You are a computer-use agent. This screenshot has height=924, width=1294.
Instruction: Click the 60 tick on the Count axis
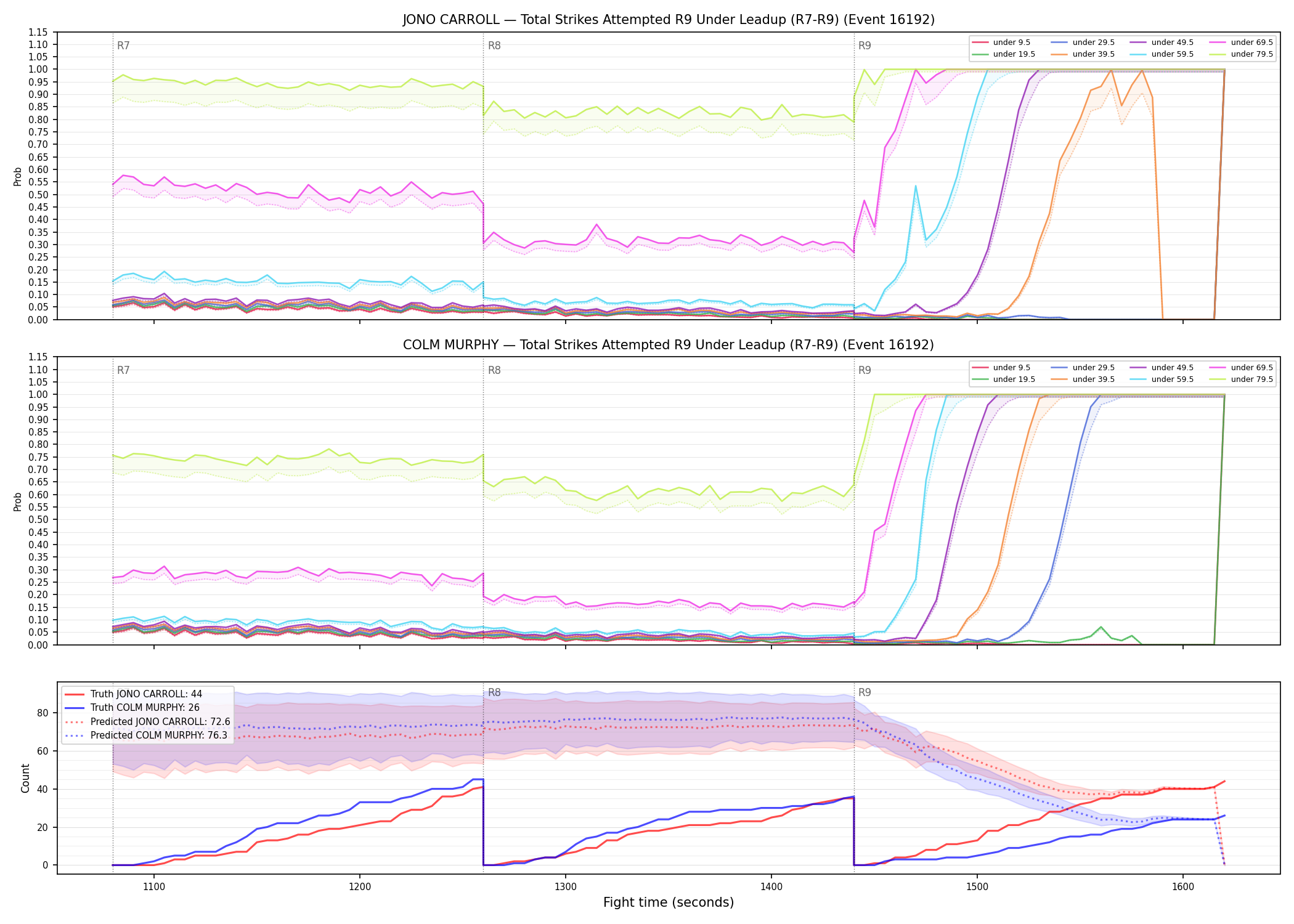42,752
